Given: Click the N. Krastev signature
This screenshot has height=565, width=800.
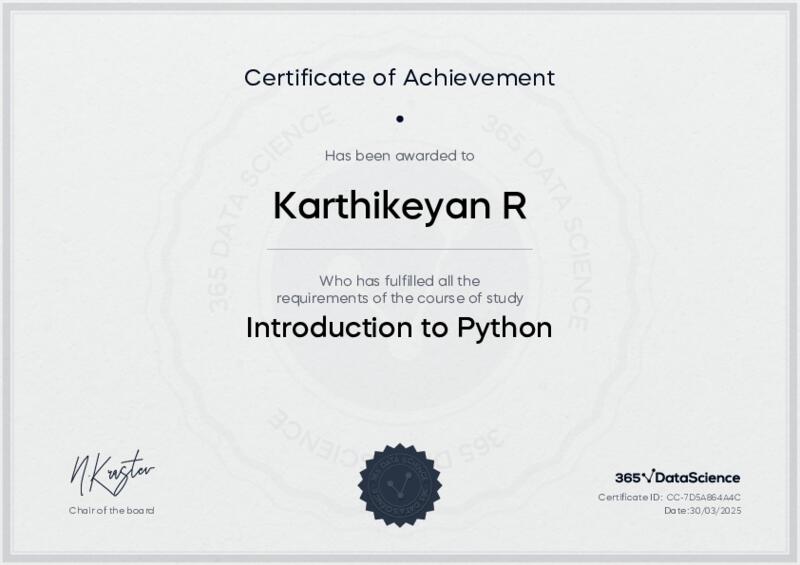Looking at the screenshot, I should click(112, 472).
